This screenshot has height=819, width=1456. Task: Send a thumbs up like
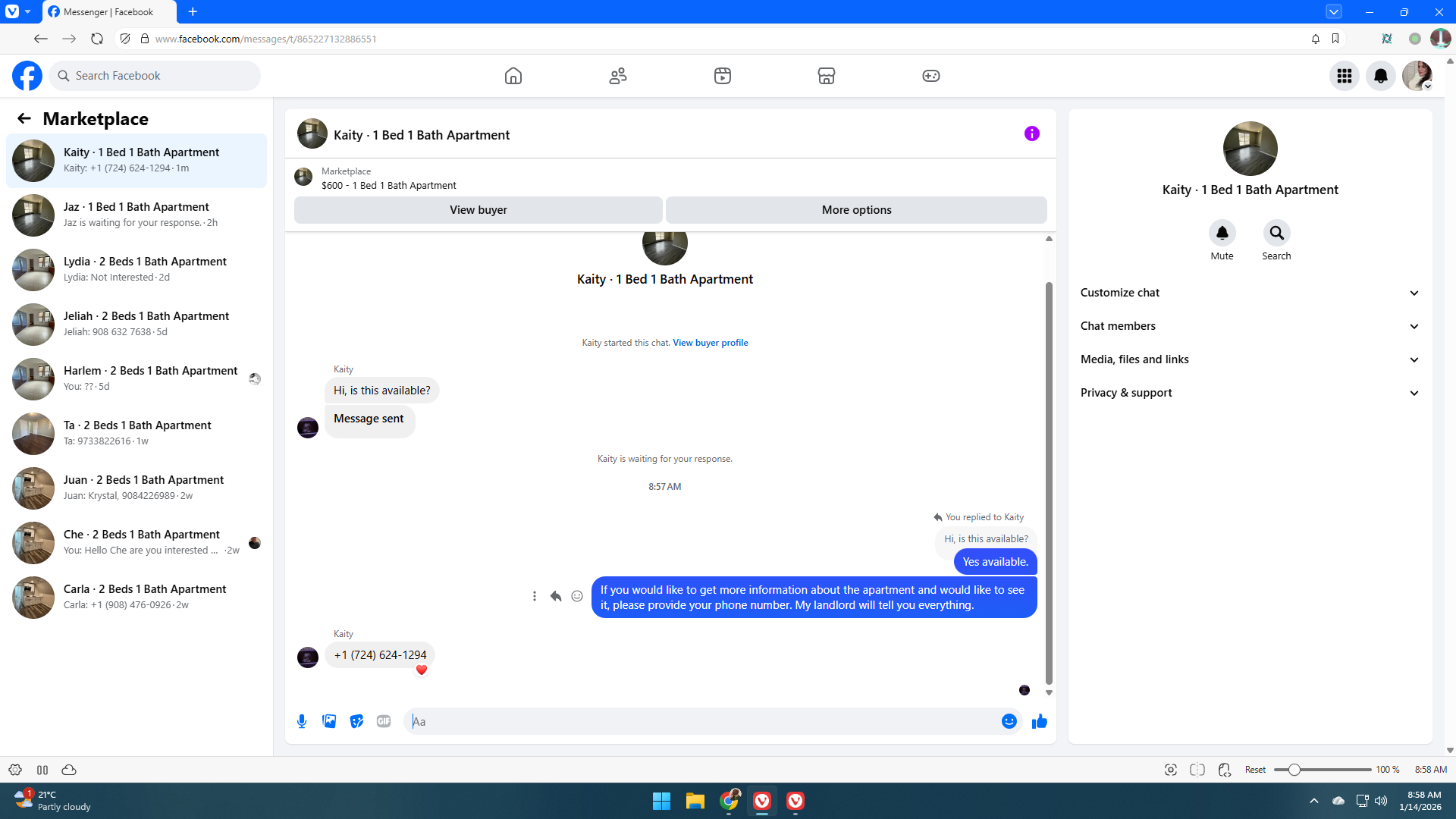pos(1039,721)
